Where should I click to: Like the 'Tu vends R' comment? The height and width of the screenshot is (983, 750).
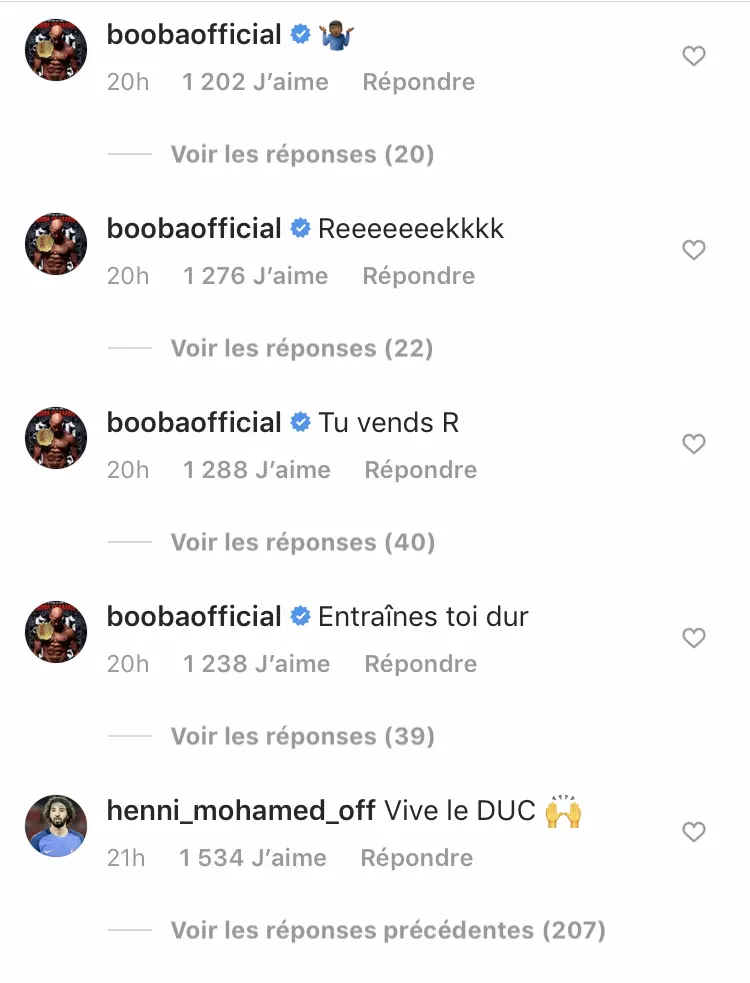coord(694,444)
